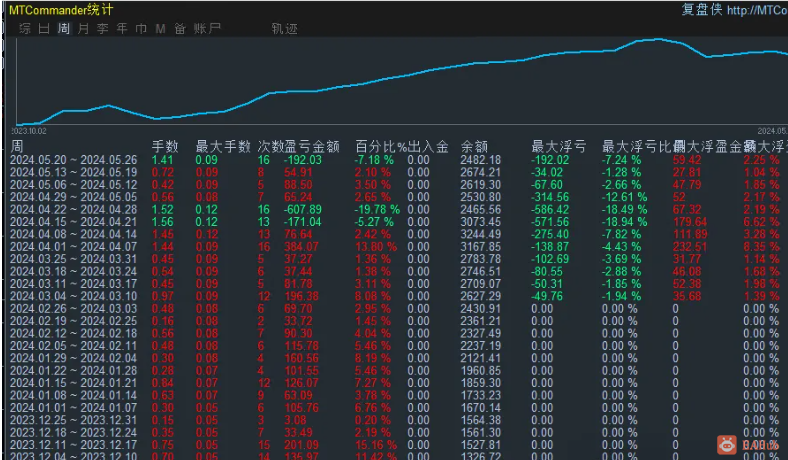
Task: Select row 2024.04.29 ~ 2024.05.05
Action: click(x=395, y=197)
